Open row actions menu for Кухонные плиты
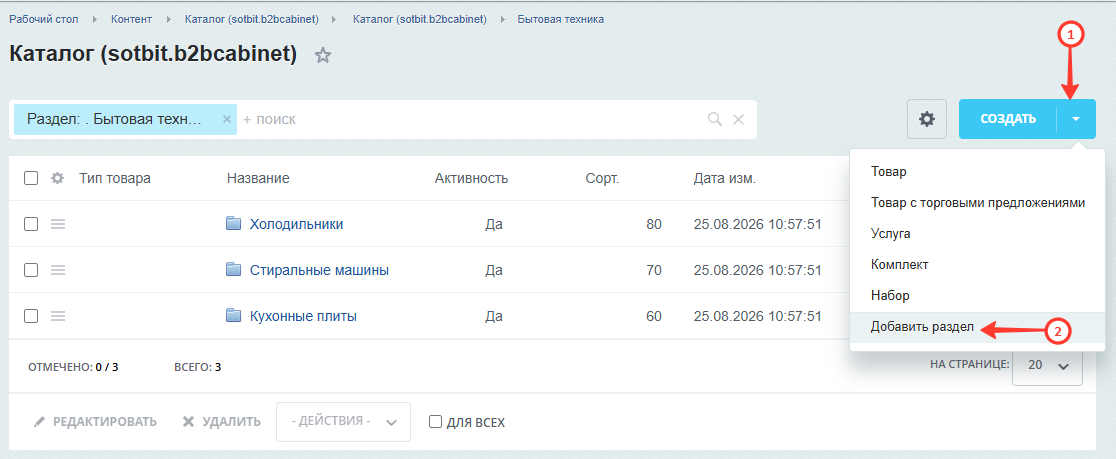Image resolution: width=1116 pixels, height=459 pixels. pyautogui.click(x=58, y=316)
